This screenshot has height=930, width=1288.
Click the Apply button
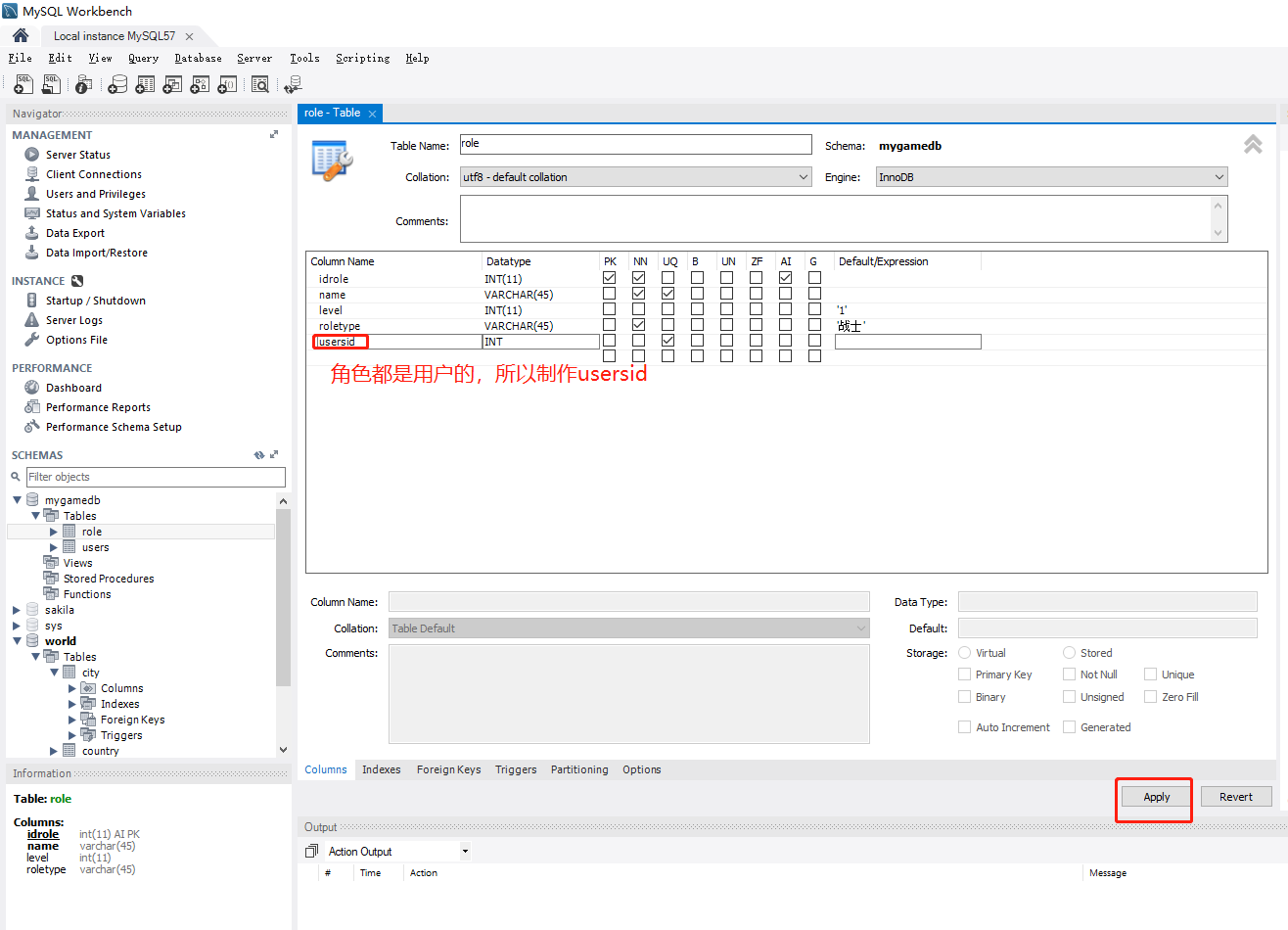1157,797
